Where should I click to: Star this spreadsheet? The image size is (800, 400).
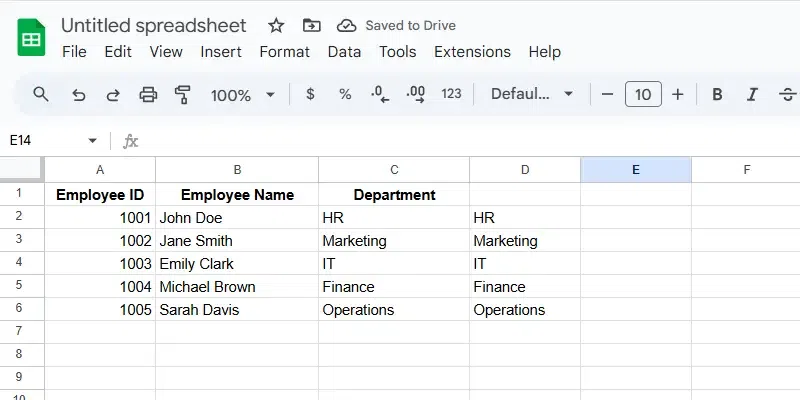[x=276, y=25]
